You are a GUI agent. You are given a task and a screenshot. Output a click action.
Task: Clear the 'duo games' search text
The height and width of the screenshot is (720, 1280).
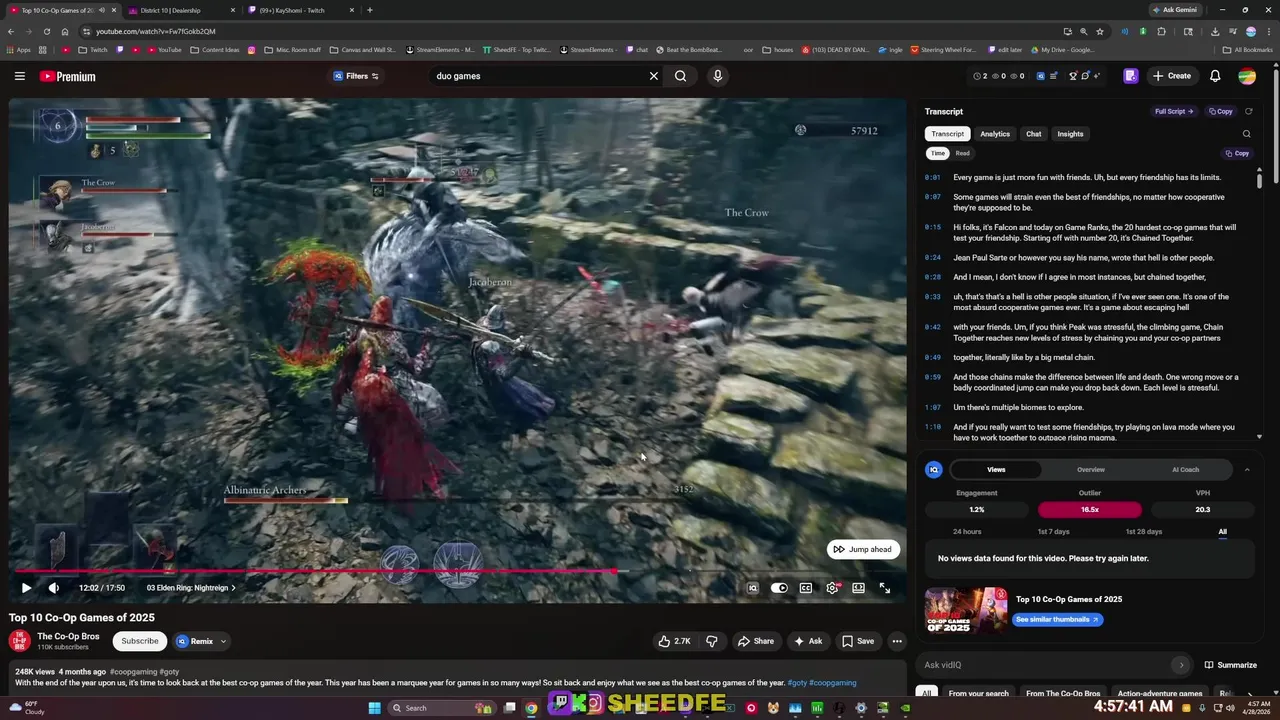coord(654,76)
